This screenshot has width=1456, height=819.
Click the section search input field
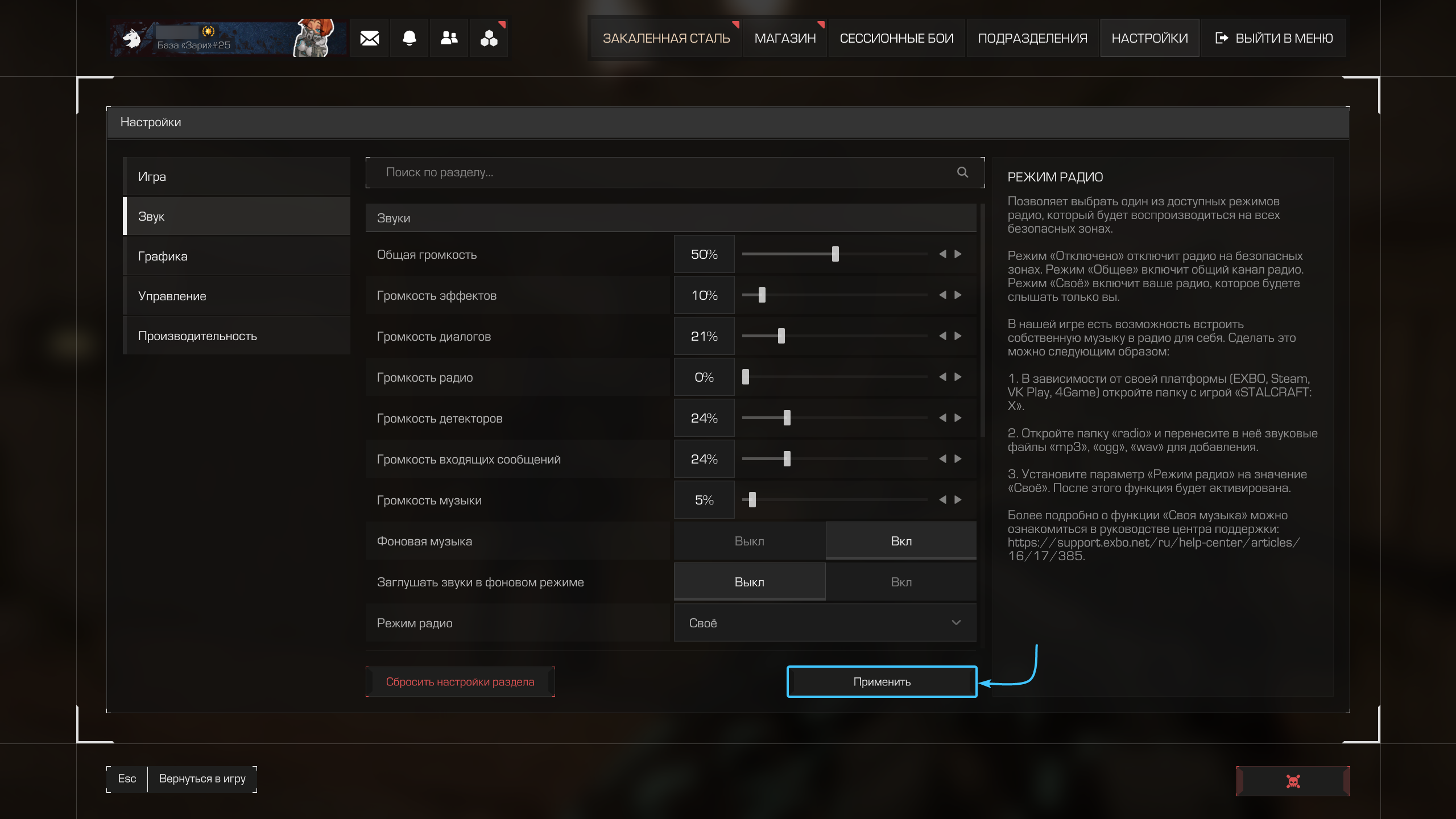(660, 172)
